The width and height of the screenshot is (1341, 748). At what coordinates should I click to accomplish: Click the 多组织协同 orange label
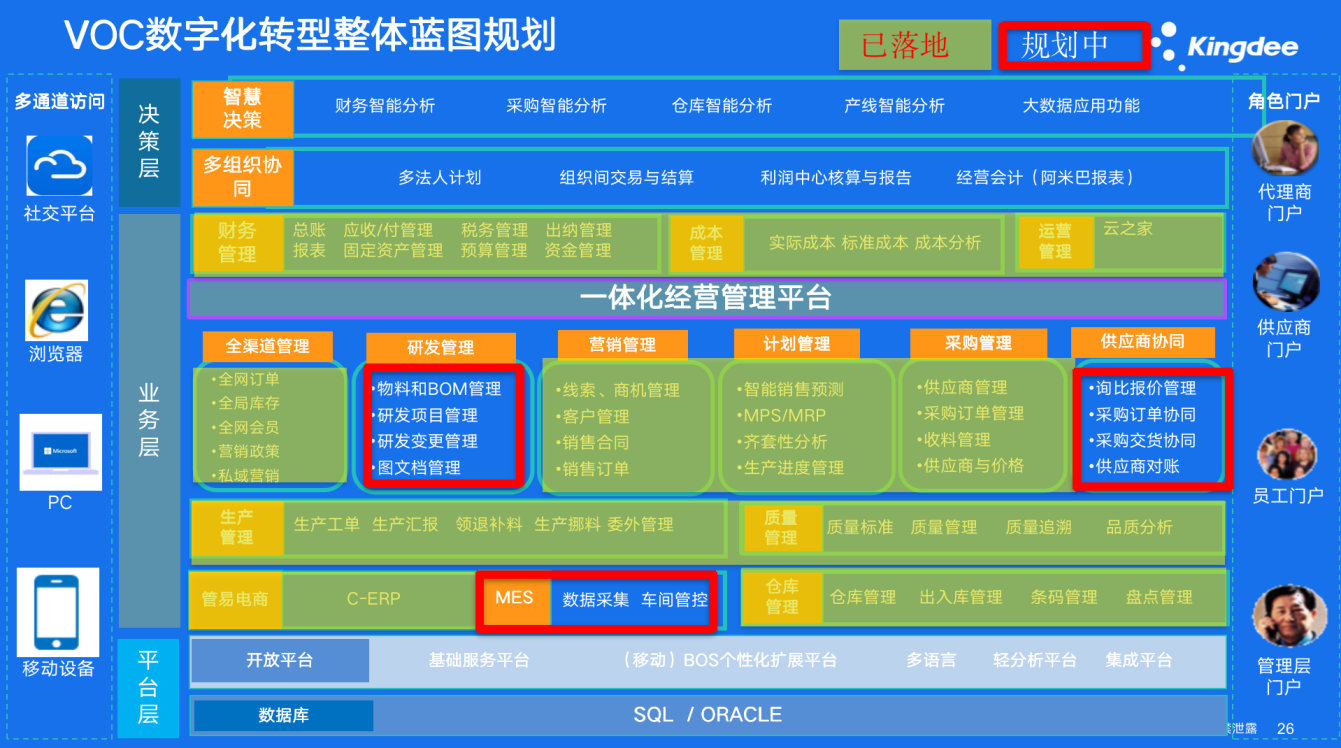click(x=243, y=177)
